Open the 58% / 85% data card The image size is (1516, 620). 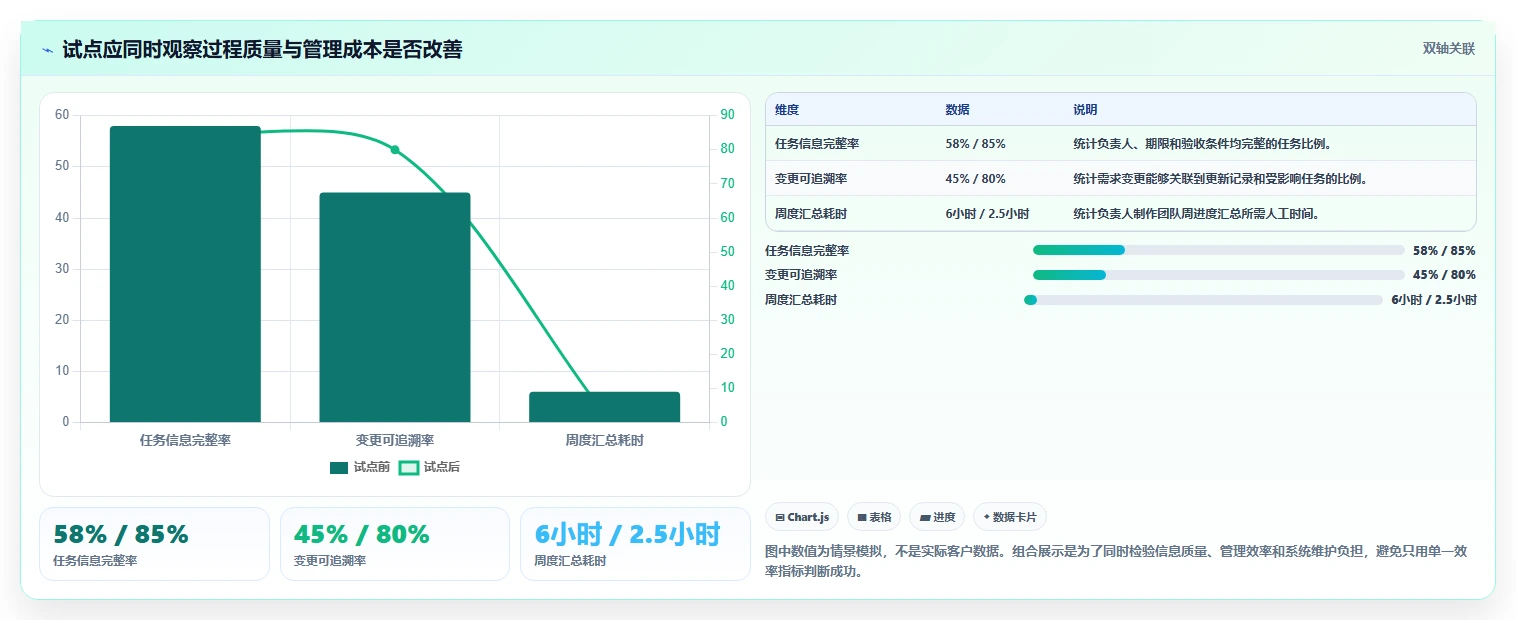[x=154, y=544]
